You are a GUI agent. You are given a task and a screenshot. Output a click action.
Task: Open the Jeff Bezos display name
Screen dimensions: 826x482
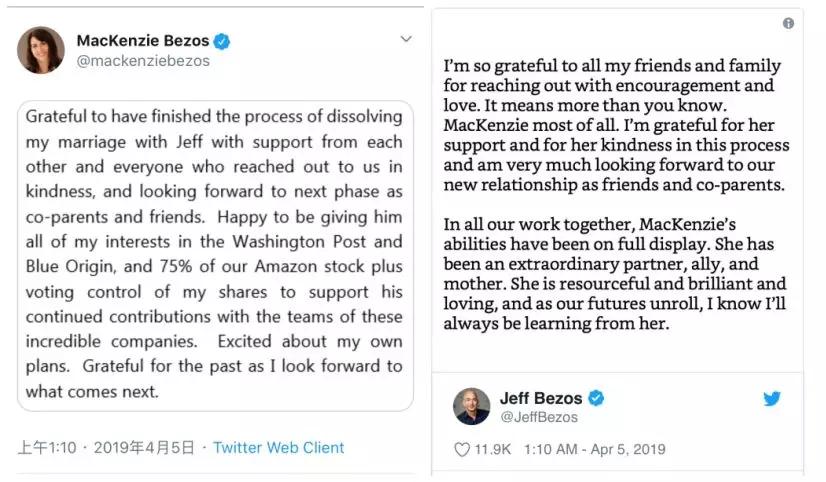coord(541,398)
